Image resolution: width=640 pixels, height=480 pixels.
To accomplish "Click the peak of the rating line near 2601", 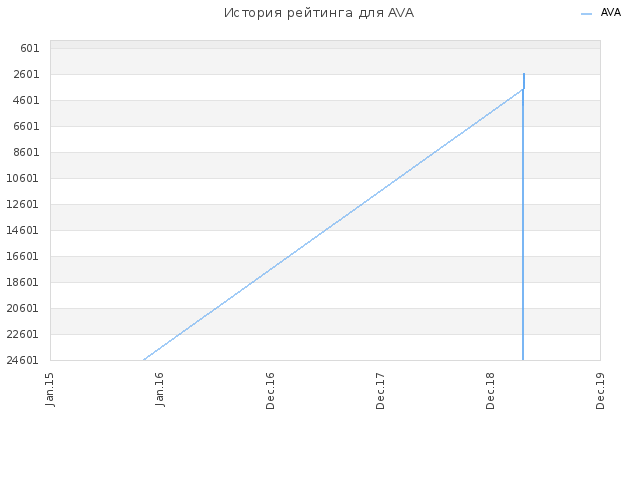I will pyautogui.click(x=524, y=74).
